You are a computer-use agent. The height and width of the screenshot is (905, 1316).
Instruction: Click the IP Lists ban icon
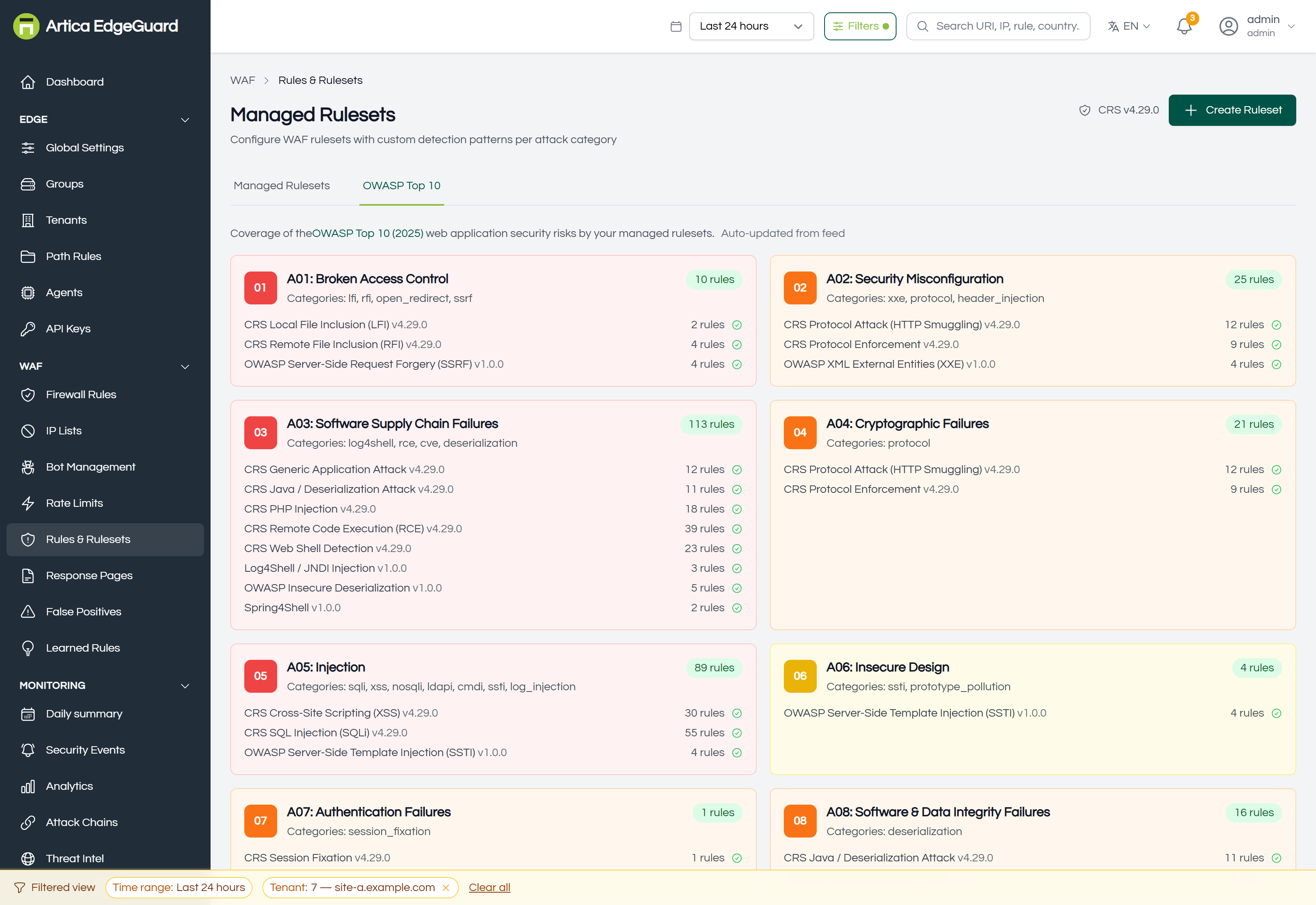point(28,432)
